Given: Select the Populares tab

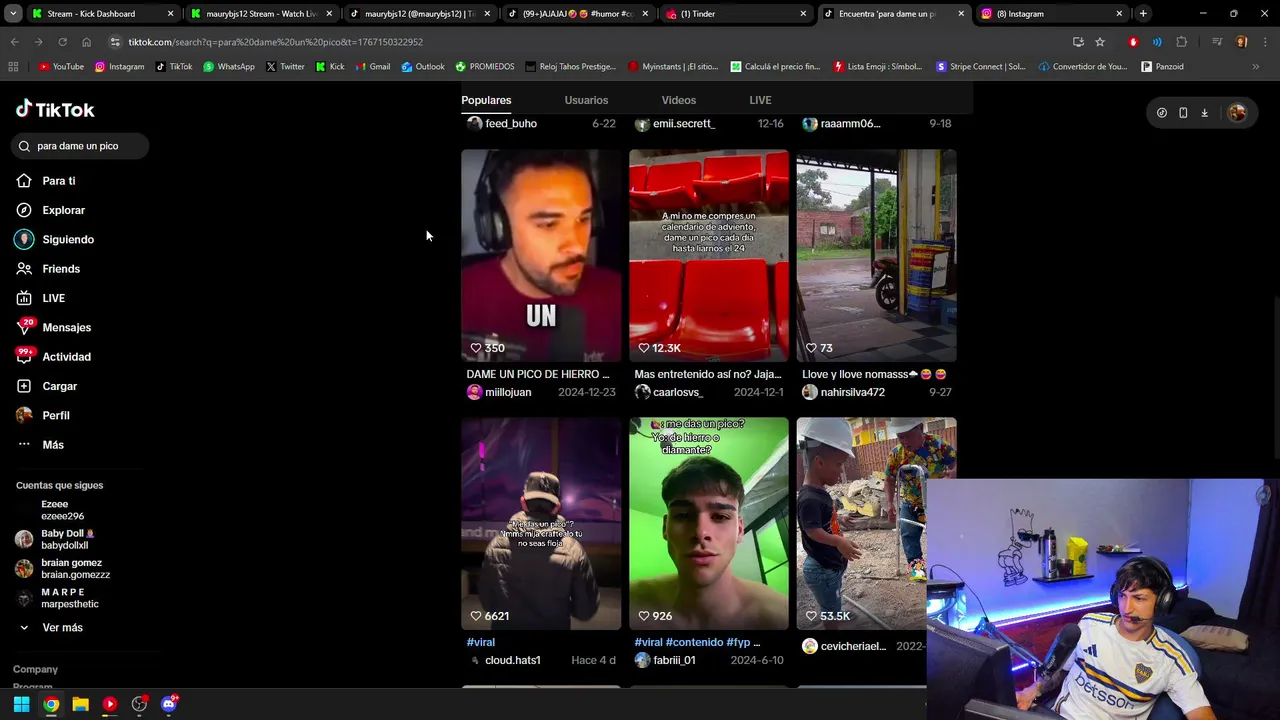Looking at the screenshot, I should [486, 100].
